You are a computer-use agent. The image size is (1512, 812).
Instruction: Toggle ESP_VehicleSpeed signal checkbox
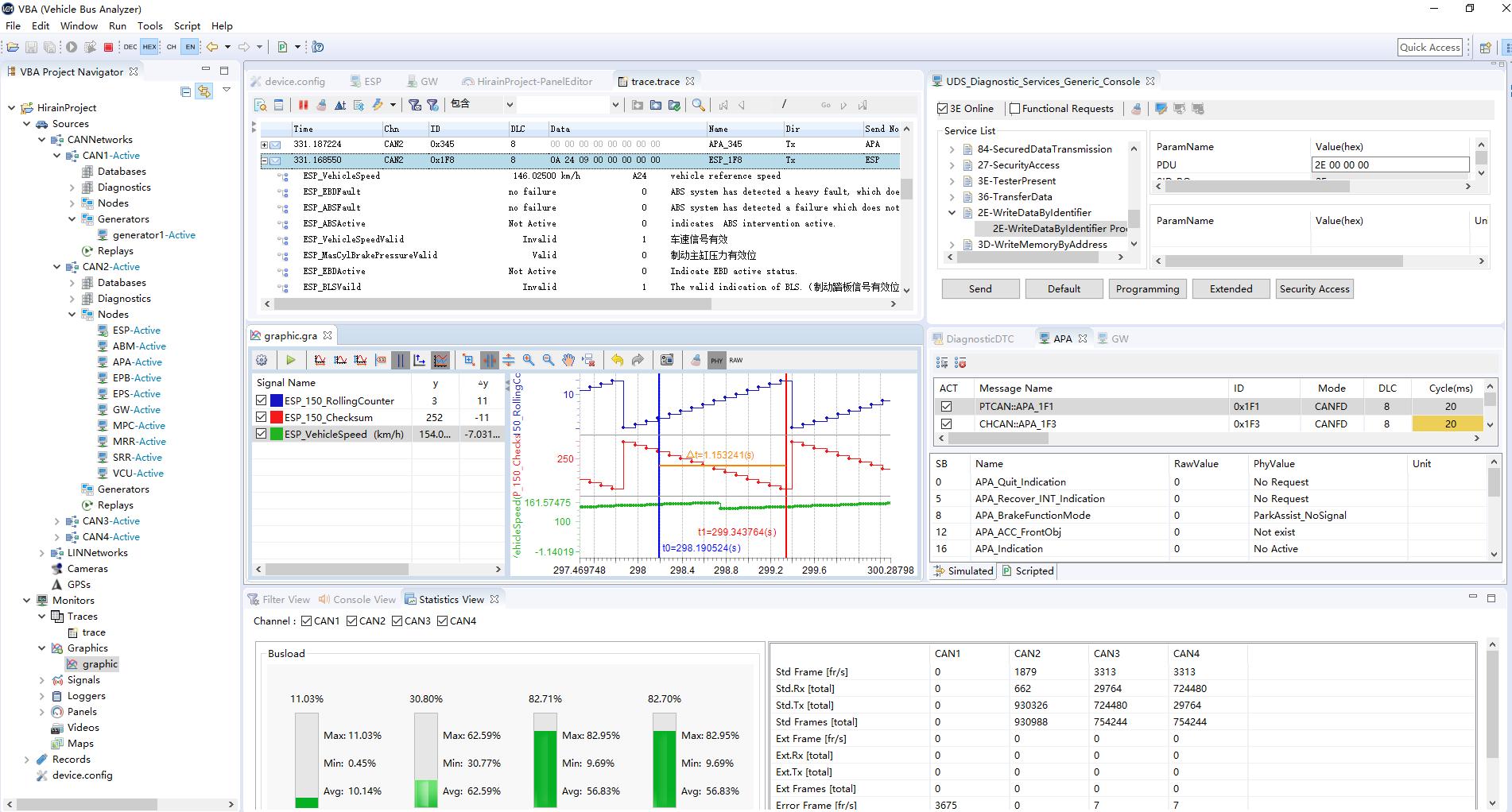coord(262,434)
